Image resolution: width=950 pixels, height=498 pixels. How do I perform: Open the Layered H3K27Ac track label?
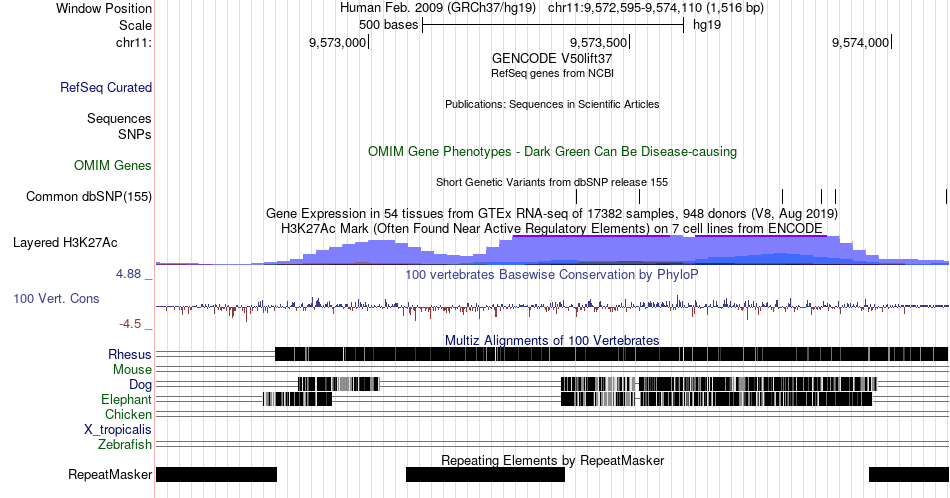[x=65, y=242]
